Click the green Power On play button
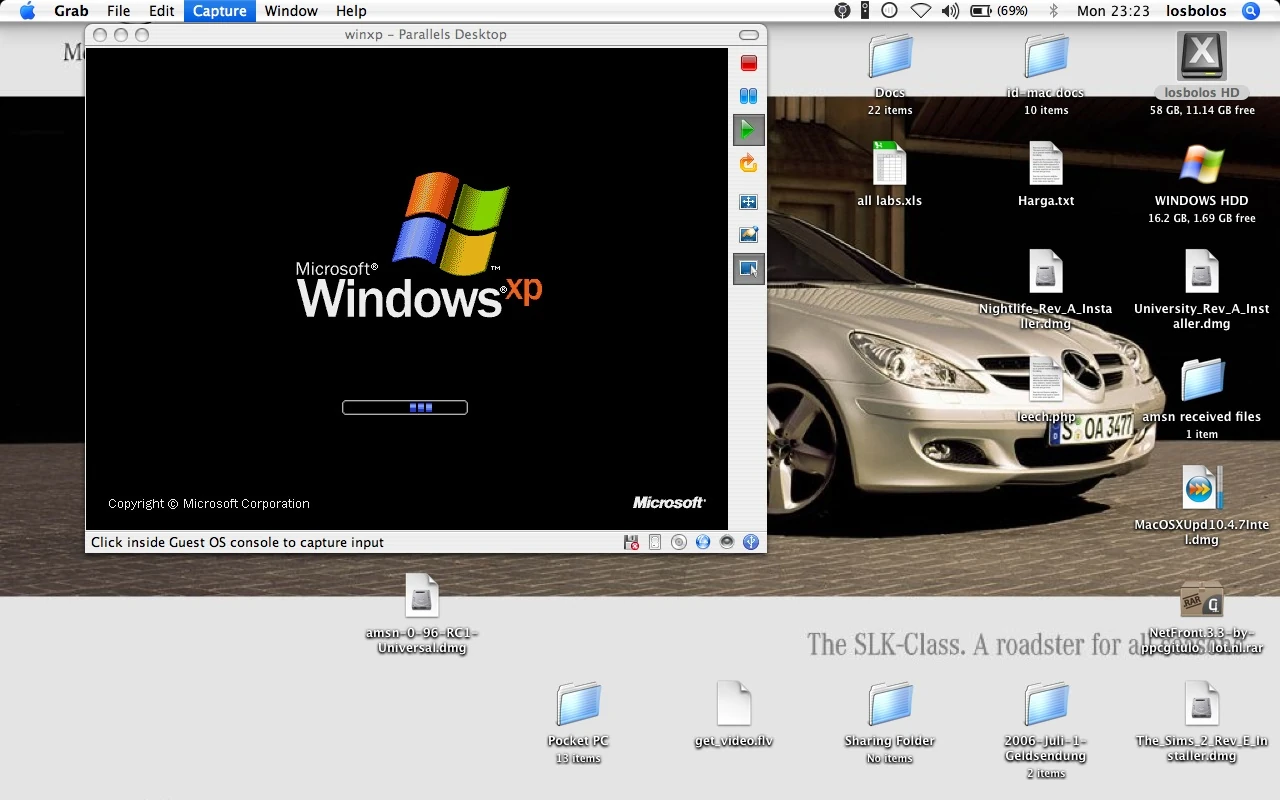 pos(748,130)
